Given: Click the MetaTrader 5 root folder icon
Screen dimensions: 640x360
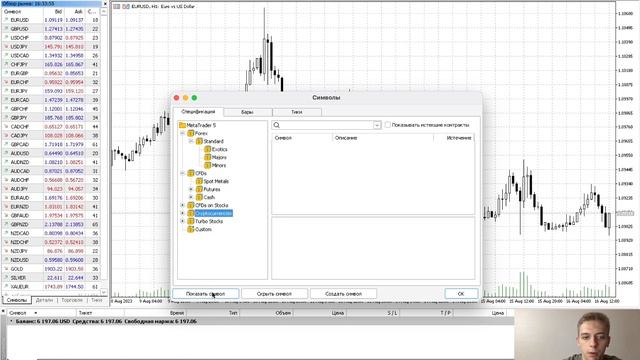Looking at the screenshot, I should coord(182,125).
